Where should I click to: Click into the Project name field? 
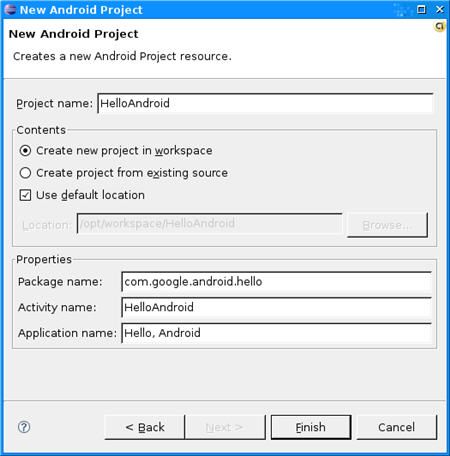(265, 103)
